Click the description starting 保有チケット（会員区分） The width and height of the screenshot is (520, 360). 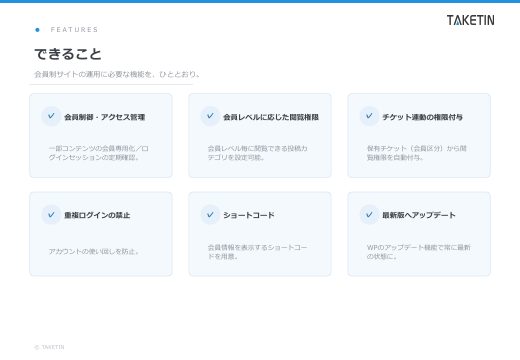click(417, 153)
